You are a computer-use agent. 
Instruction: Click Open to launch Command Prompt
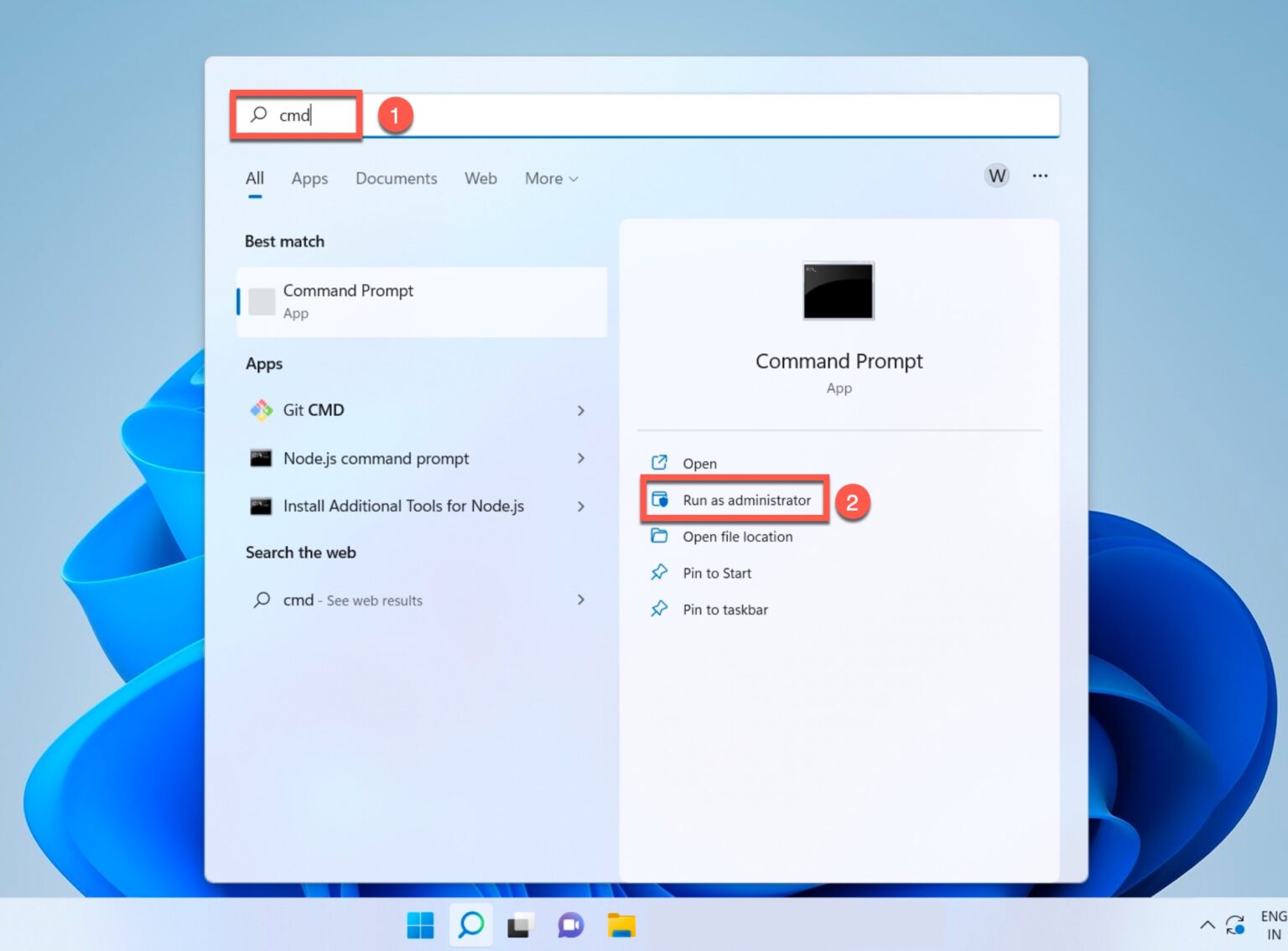click(699, 463)
